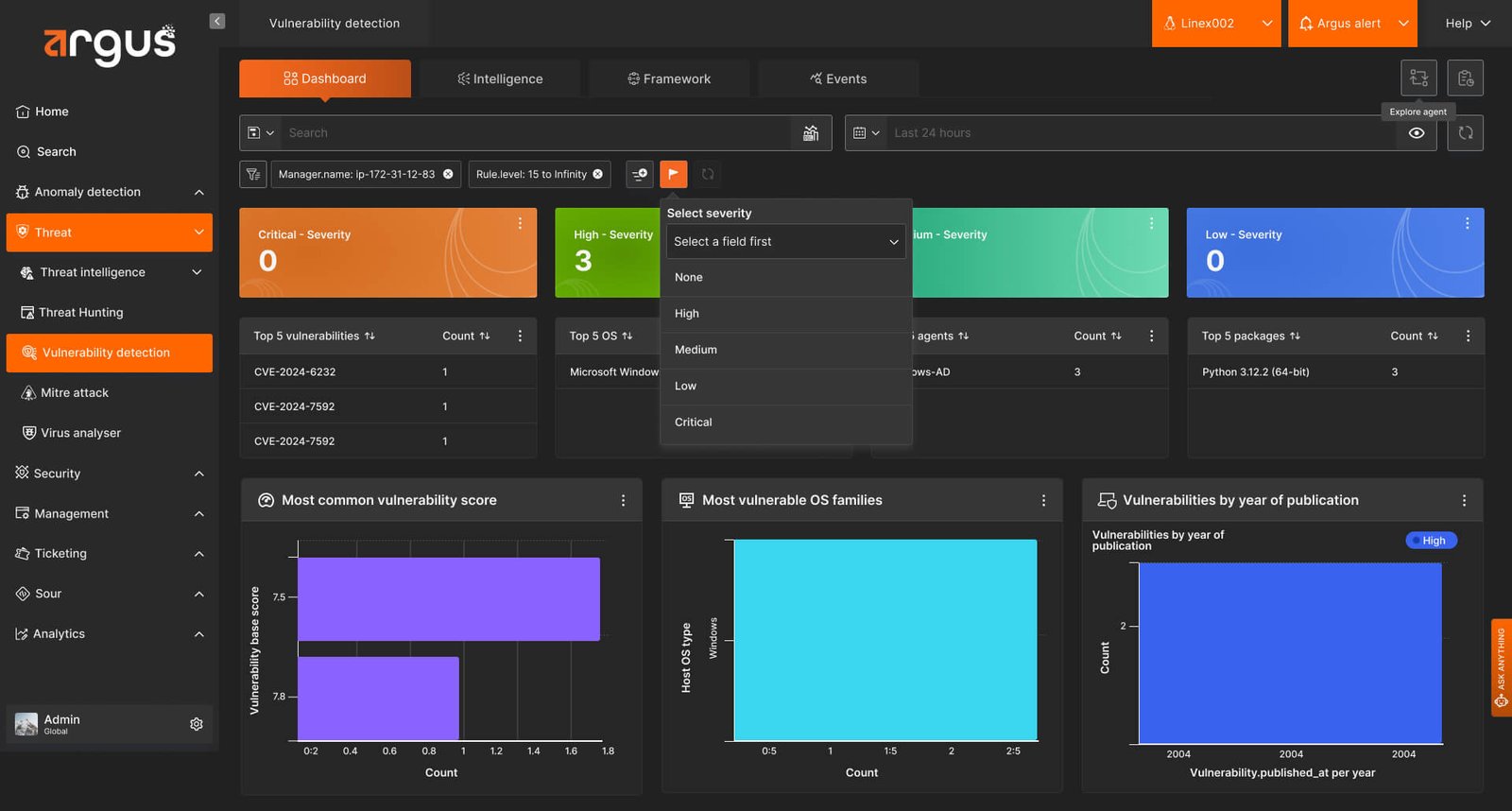1512x811 pixels.
Task: Click the orange flag severity icon
Action: (673, 174)
